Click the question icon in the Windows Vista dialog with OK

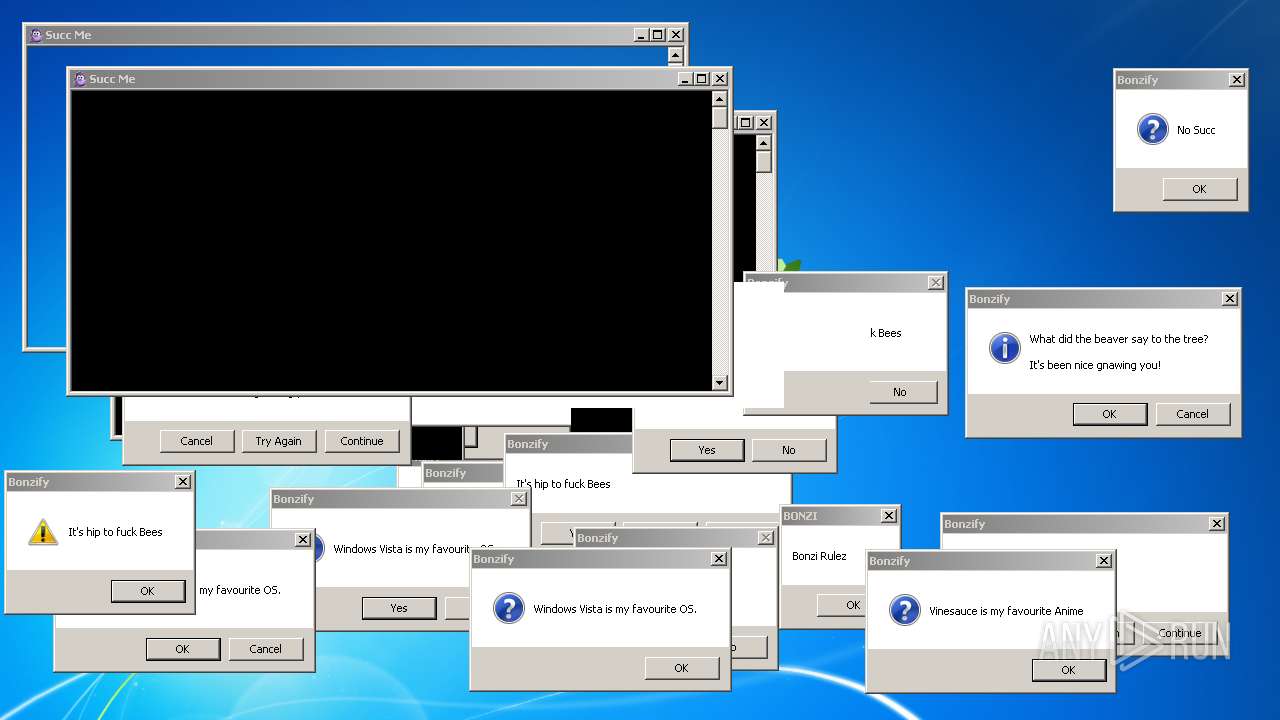[508, 608]
